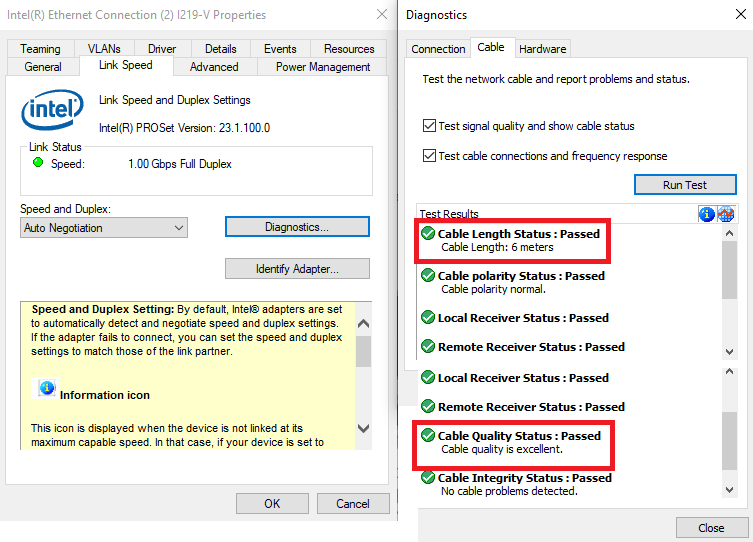Click the Intel logo in Properties

[52, 109]
